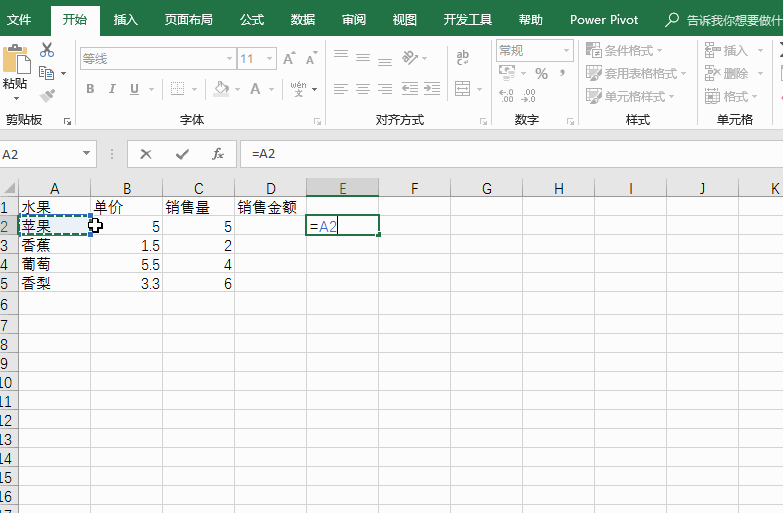Screen dimensions: 783x513
Task: Switch to the Power Pivot tab
Action: [604, 19]
